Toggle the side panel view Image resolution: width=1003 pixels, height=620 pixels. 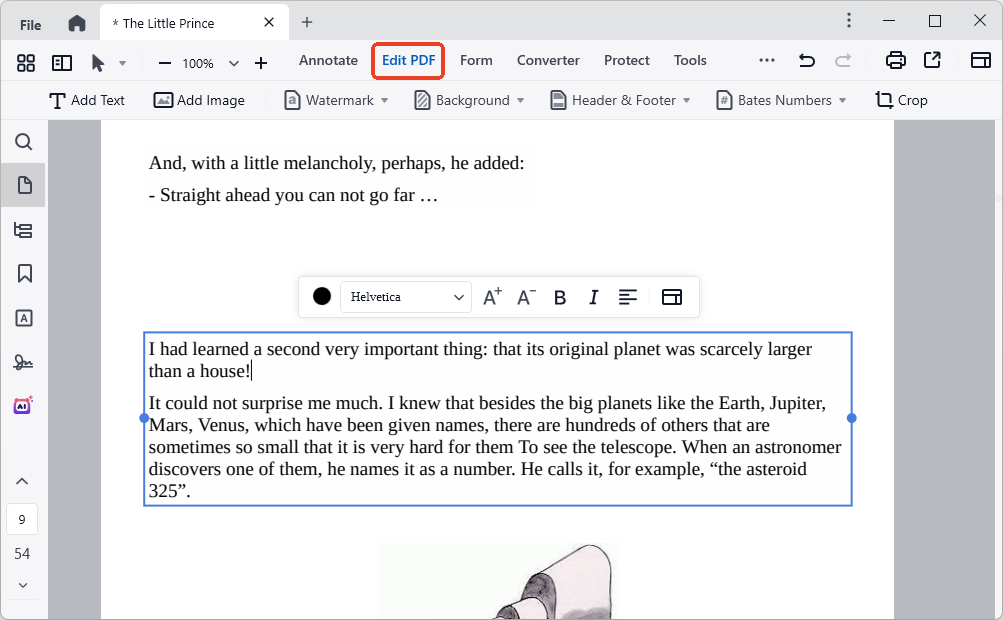(x=62, y=62)
